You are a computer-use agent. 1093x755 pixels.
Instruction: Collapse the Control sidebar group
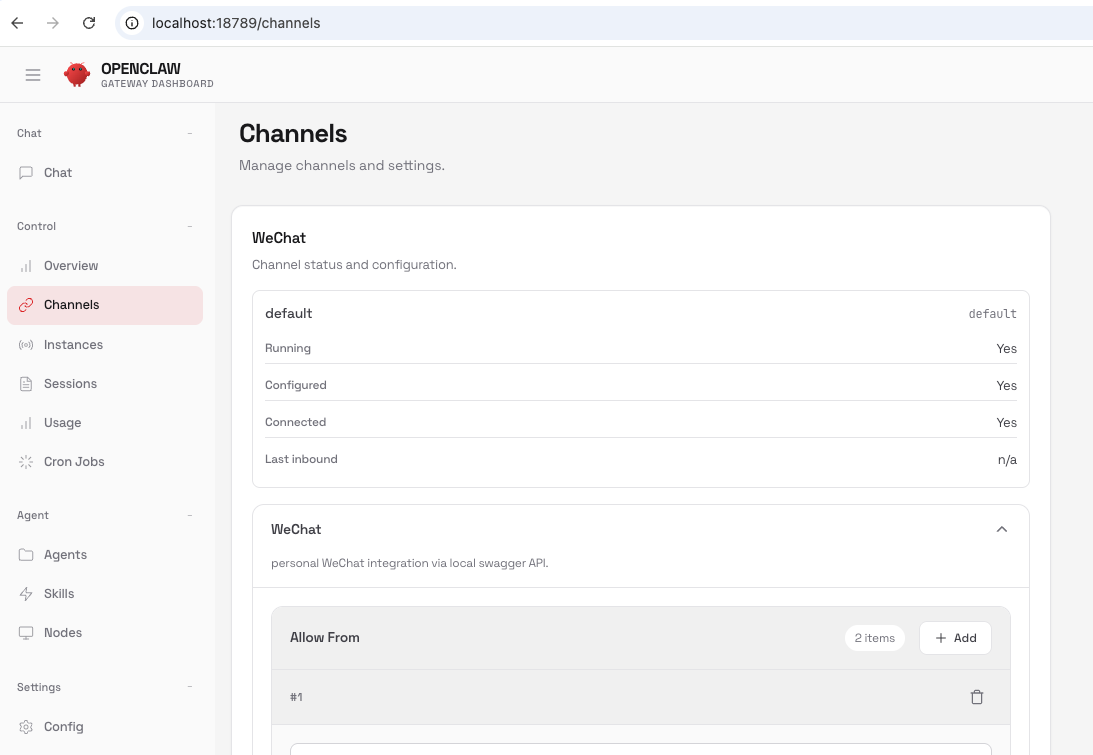(x=190, y=226)
